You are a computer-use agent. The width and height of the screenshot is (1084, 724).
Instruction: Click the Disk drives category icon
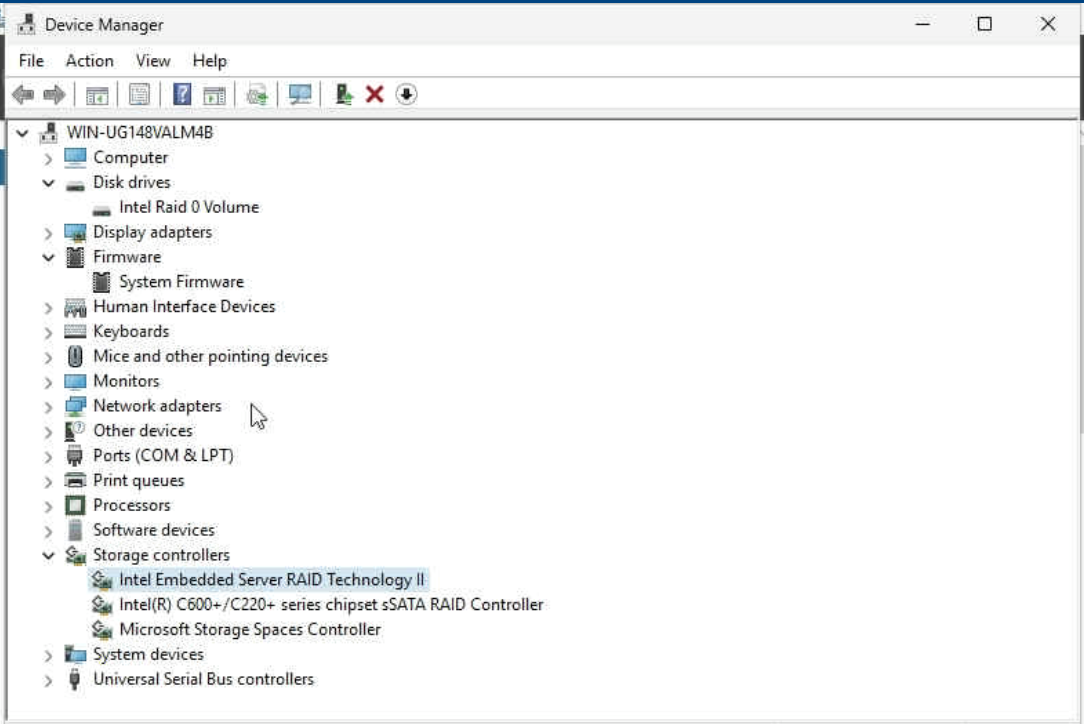tap(75, 184)
